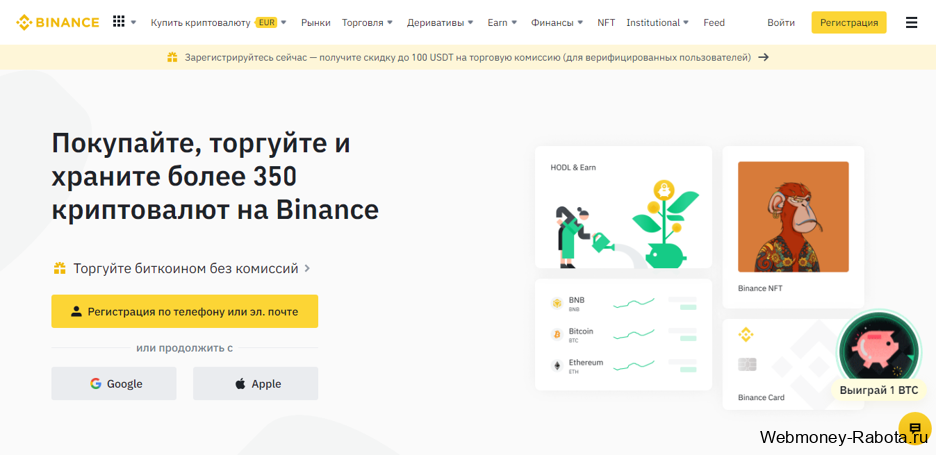Follow the arrow in the promo banner
937x455 pixels.
(763, 57)
